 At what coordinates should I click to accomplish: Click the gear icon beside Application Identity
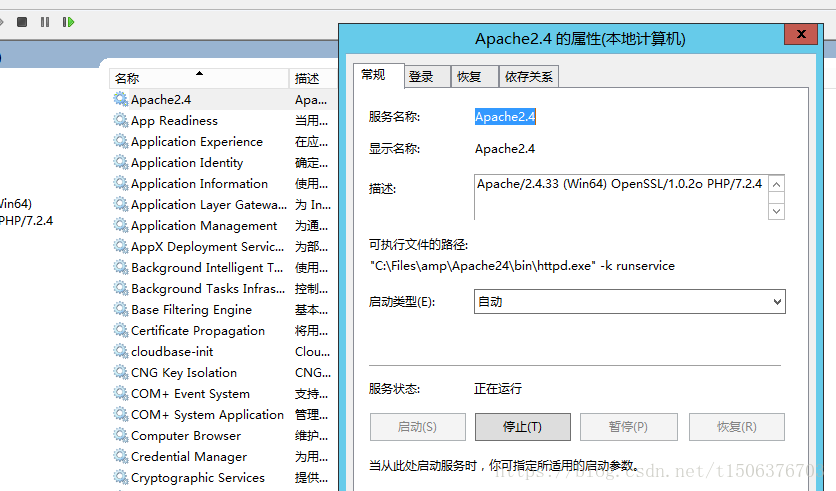click(x=120, y=162)
